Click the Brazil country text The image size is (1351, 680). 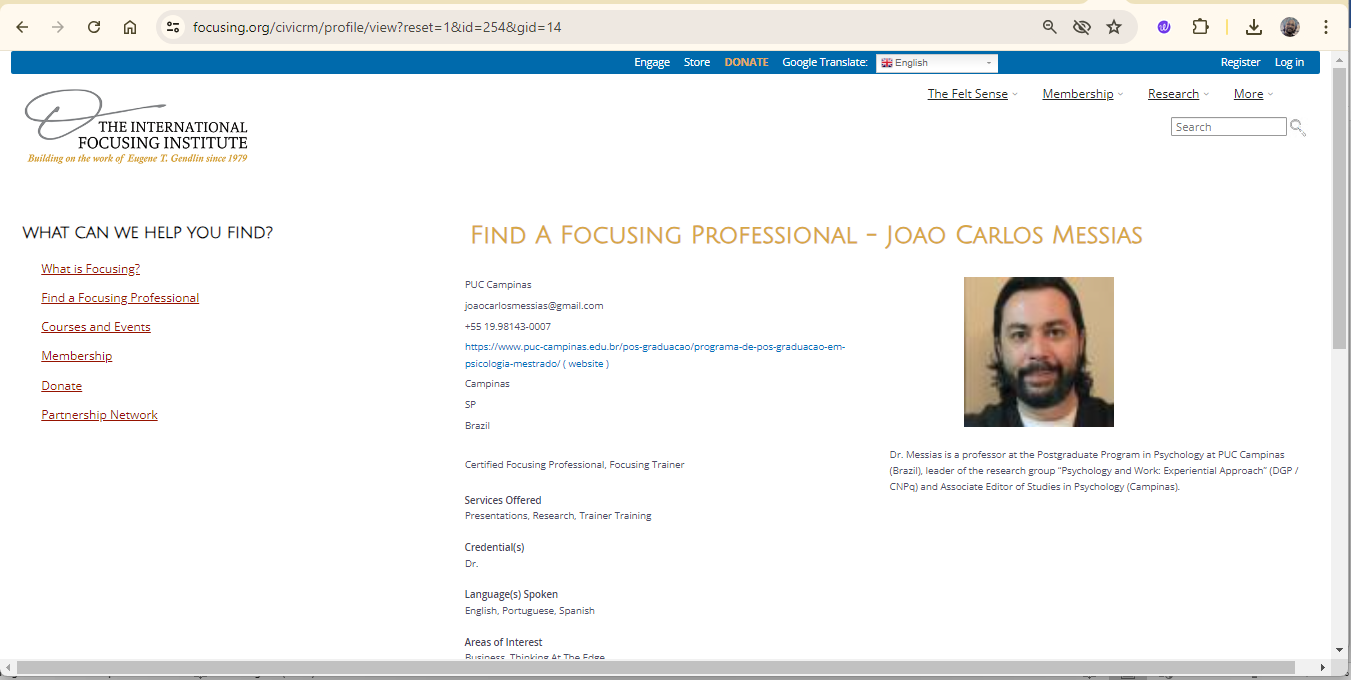477,426
